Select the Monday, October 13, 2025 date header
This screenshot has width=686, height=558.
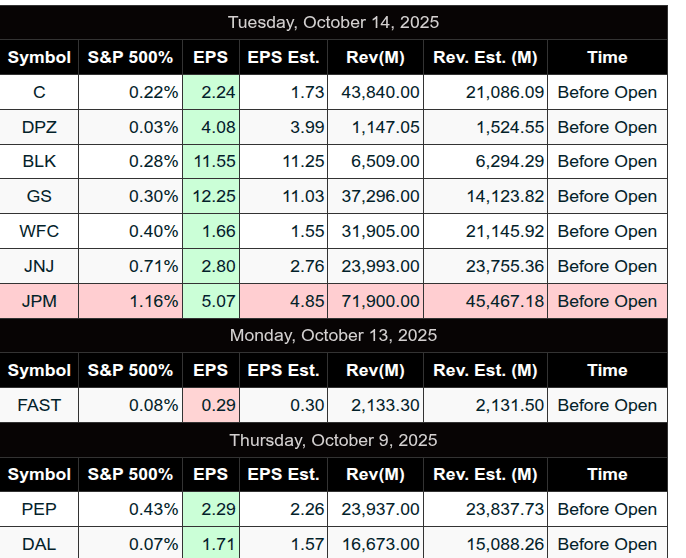pyautogui.click(x=333, y=335)
